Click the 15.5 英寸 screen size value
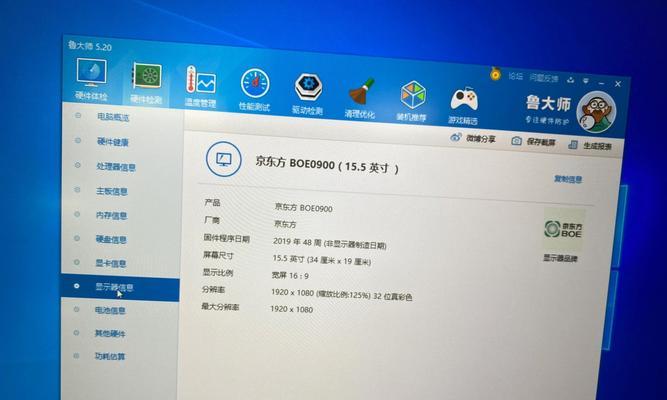Image resolution: width=667 pixels, height=400 pixels. tap(322, 260)
